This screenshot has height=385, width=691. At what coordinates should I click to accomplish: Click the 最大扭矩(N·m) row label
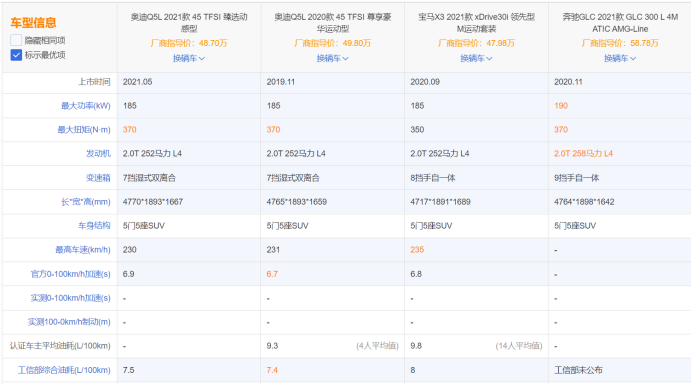point(84,130)
